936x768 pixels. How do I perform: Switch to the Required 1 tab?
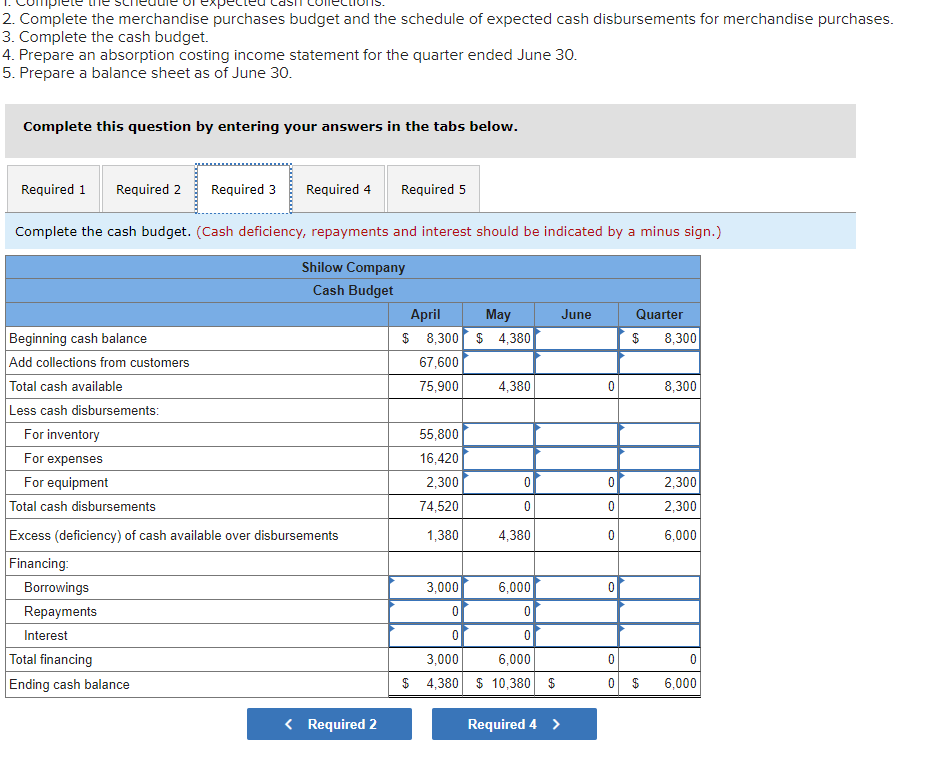(53, 189)
